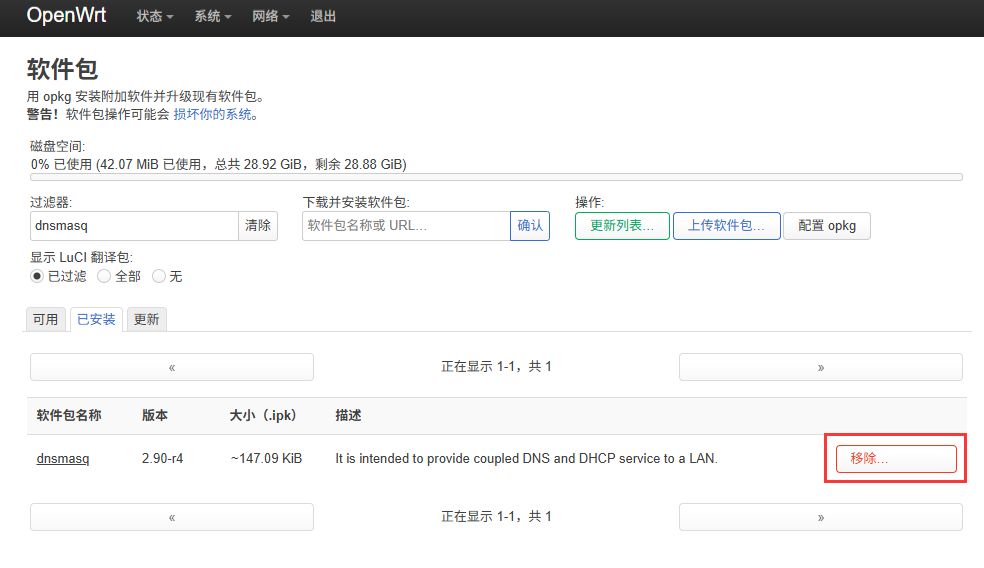The height and width of the screenshot is (568, 984).
Task: Click the 配置 opkg button
Action: (x=827, y=226)
